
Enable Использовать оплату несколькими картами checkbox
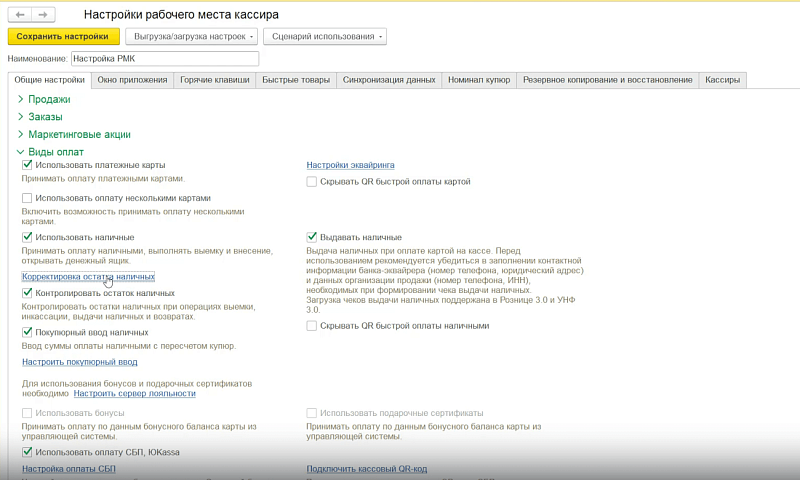27,198
